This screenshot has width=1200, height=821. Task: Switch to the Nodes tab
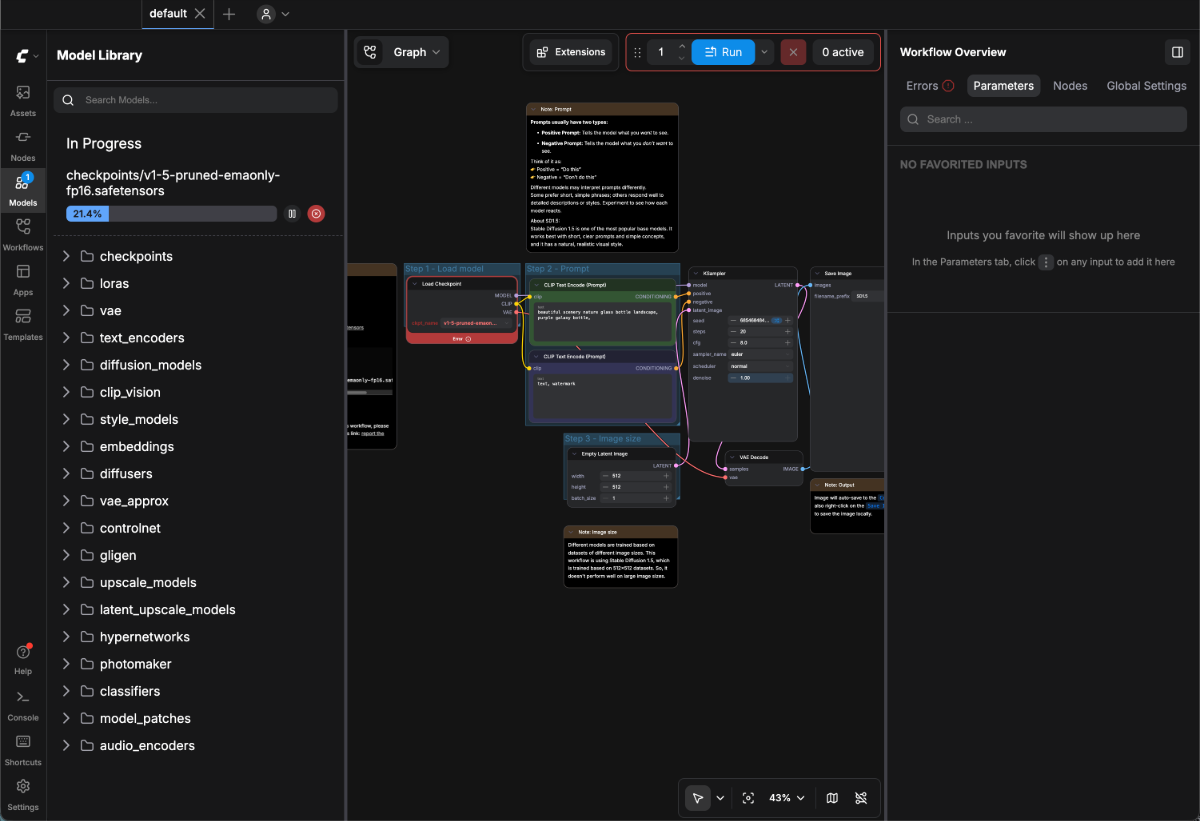[1070, 86]
